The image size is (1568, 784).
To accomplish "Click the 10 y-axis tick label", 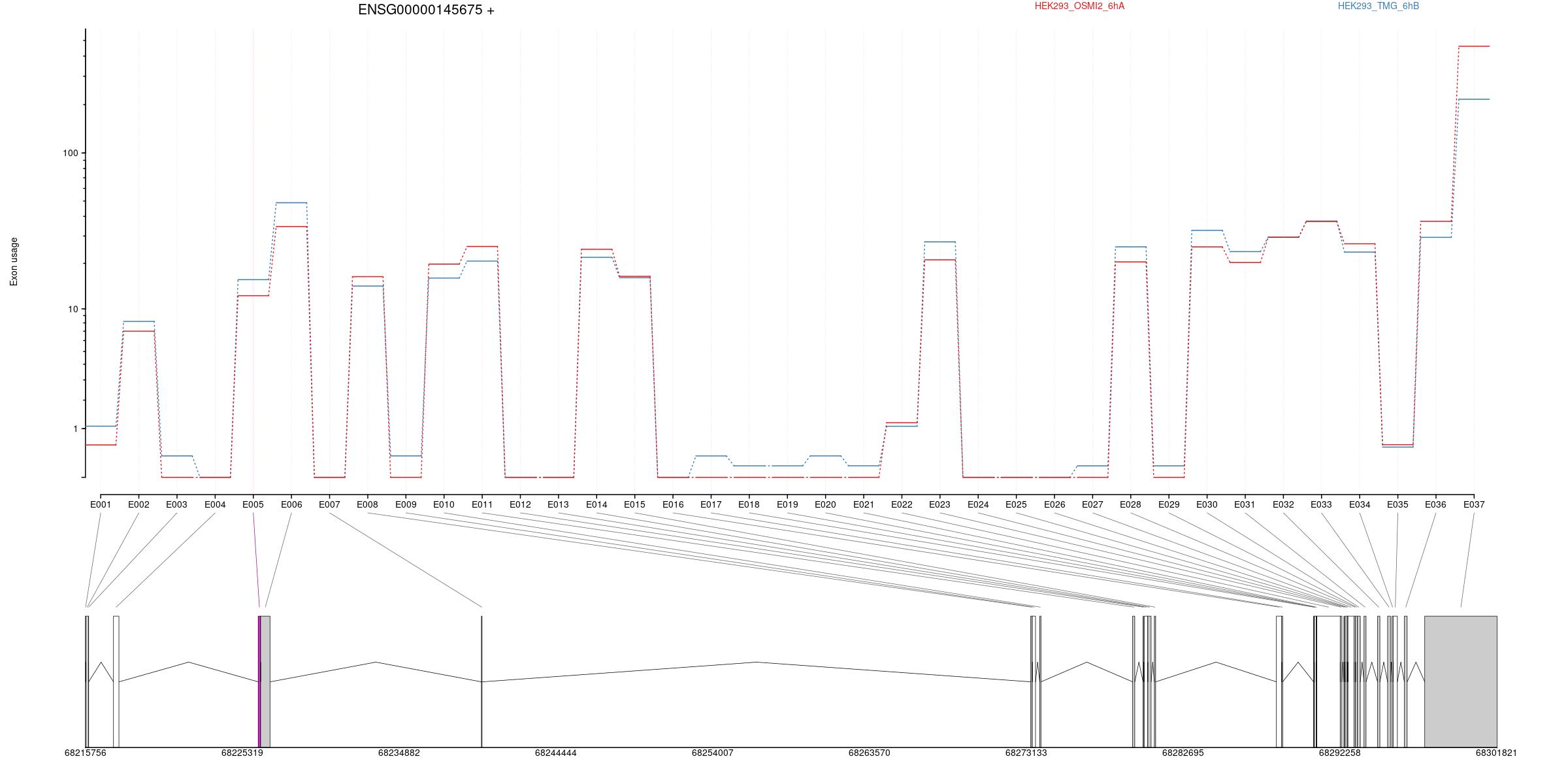I will pyautogui.click(x=73, y=309).
